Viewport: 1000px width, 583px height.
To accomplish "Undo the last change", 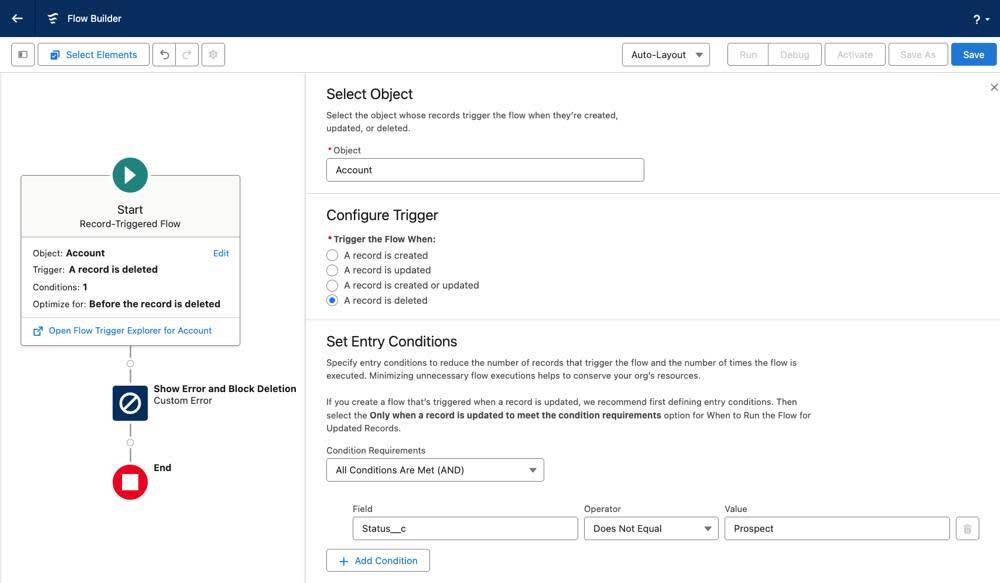I will click(x=164, y=55).
